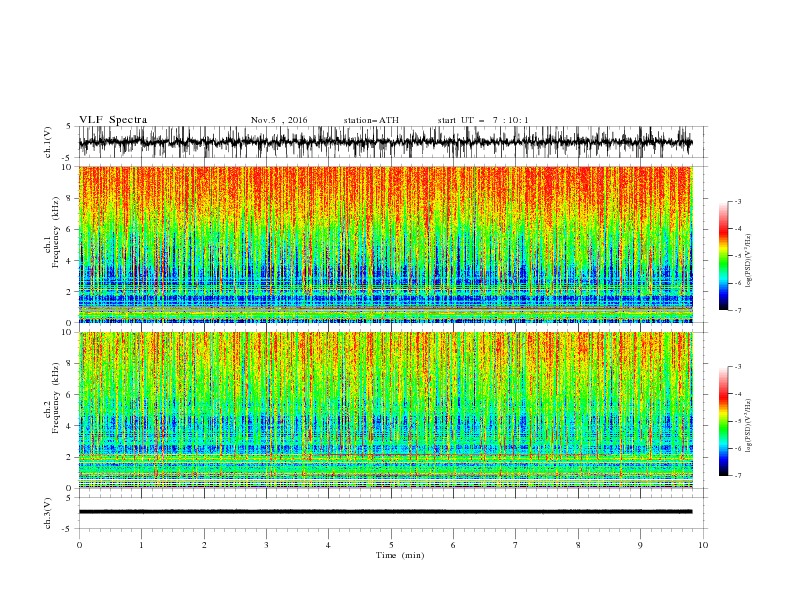The image size is (792, 612).
Task: Click the ch.2 spectrogram plot
Action: tap(385, 410)
